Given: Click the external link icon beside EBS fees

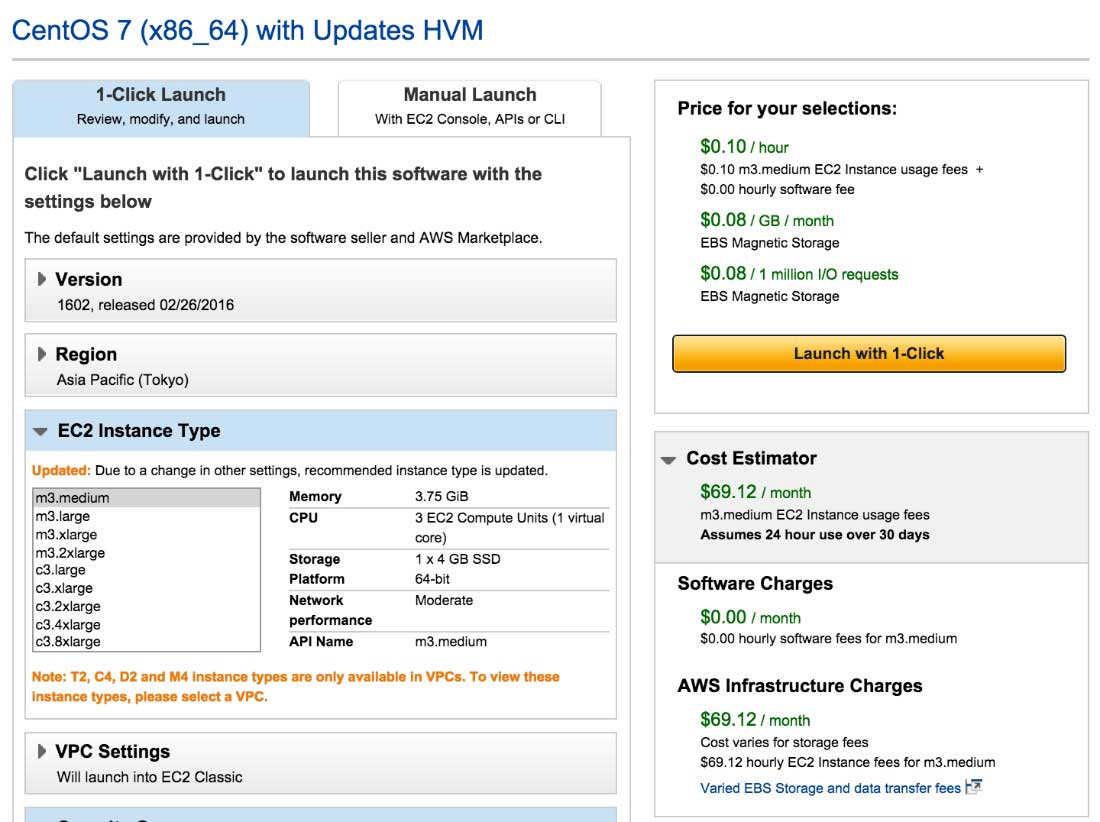Looking at the screenshot, I should pos(974,787).
